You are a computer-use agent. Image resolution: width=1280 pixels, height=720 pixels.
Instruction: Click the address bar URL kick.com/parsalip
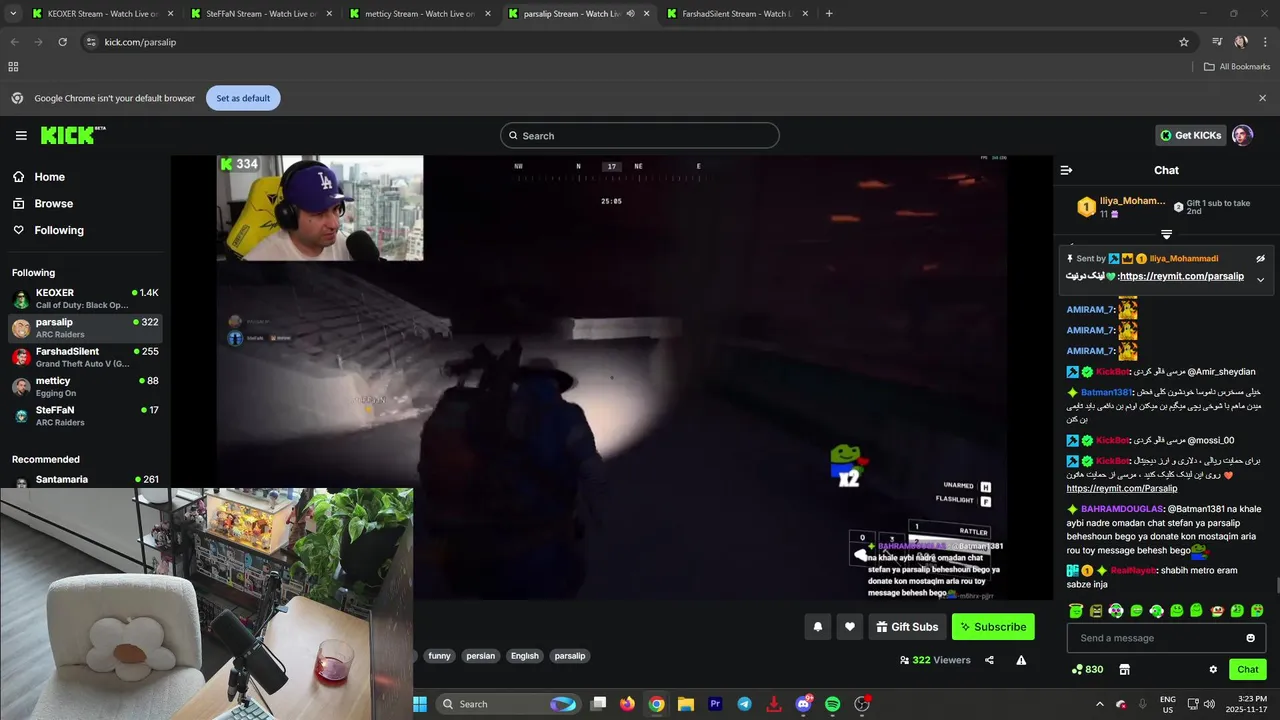tap(140, 42)
